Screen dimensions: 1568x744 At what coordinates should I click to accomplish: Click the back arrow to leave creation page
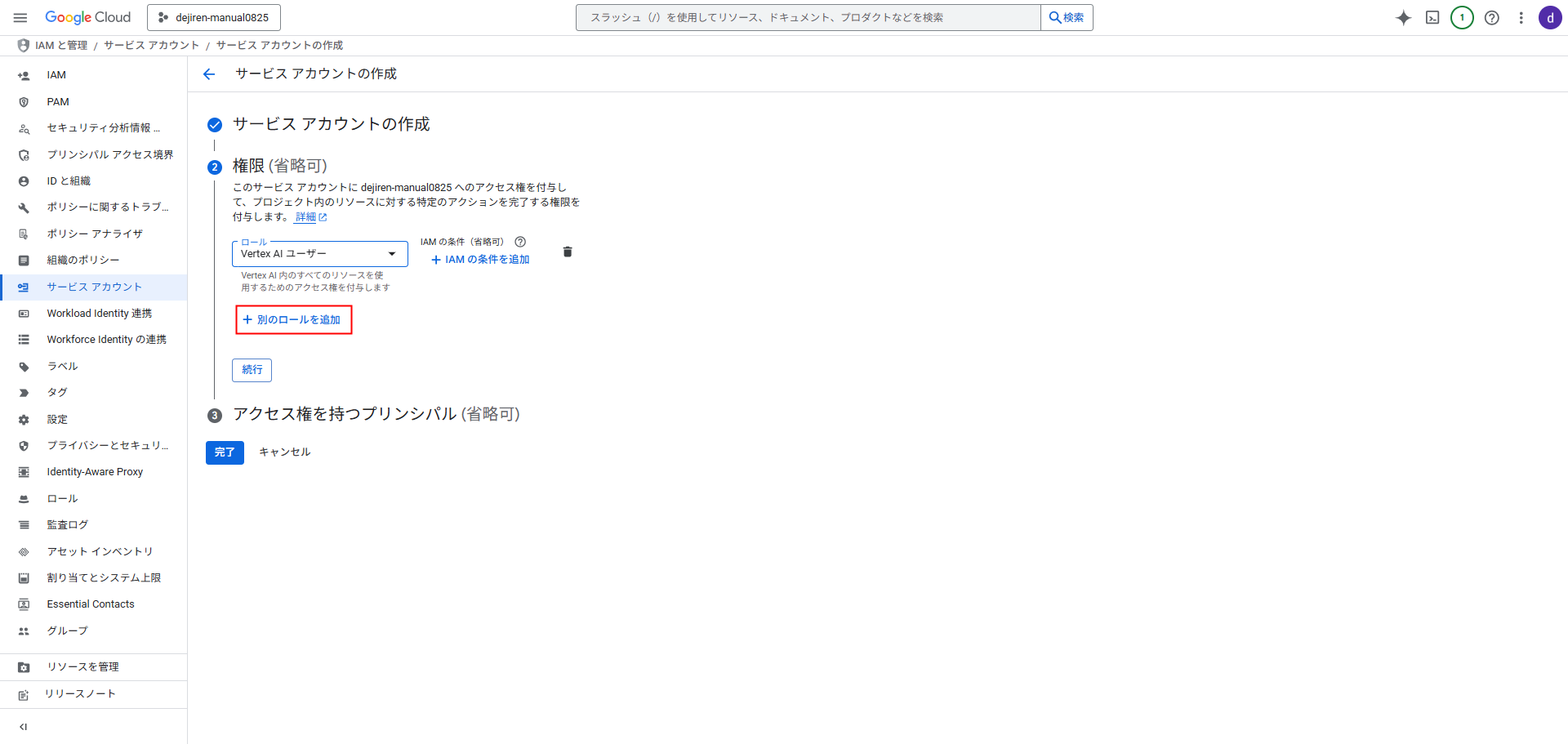click(x=209, y=74)
